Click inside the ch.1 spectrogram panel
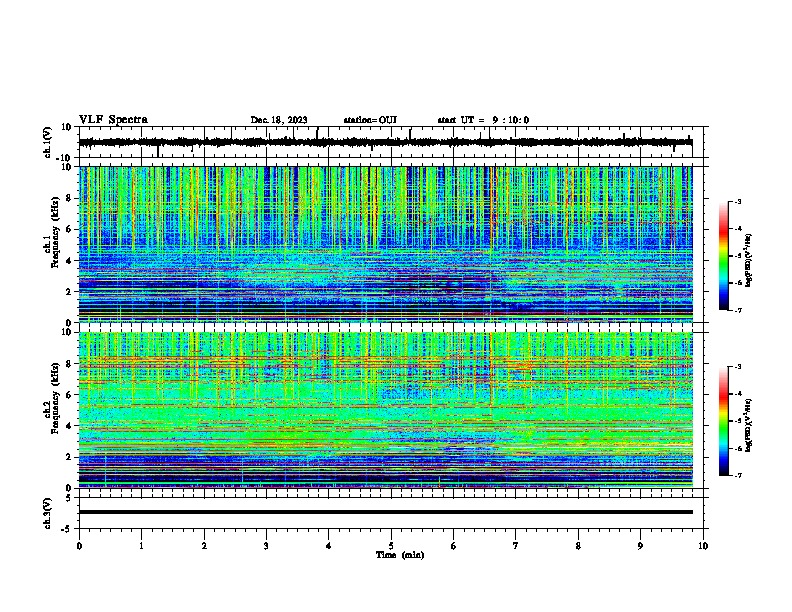This screenshot has width=792, height=612. pos(385,244)
